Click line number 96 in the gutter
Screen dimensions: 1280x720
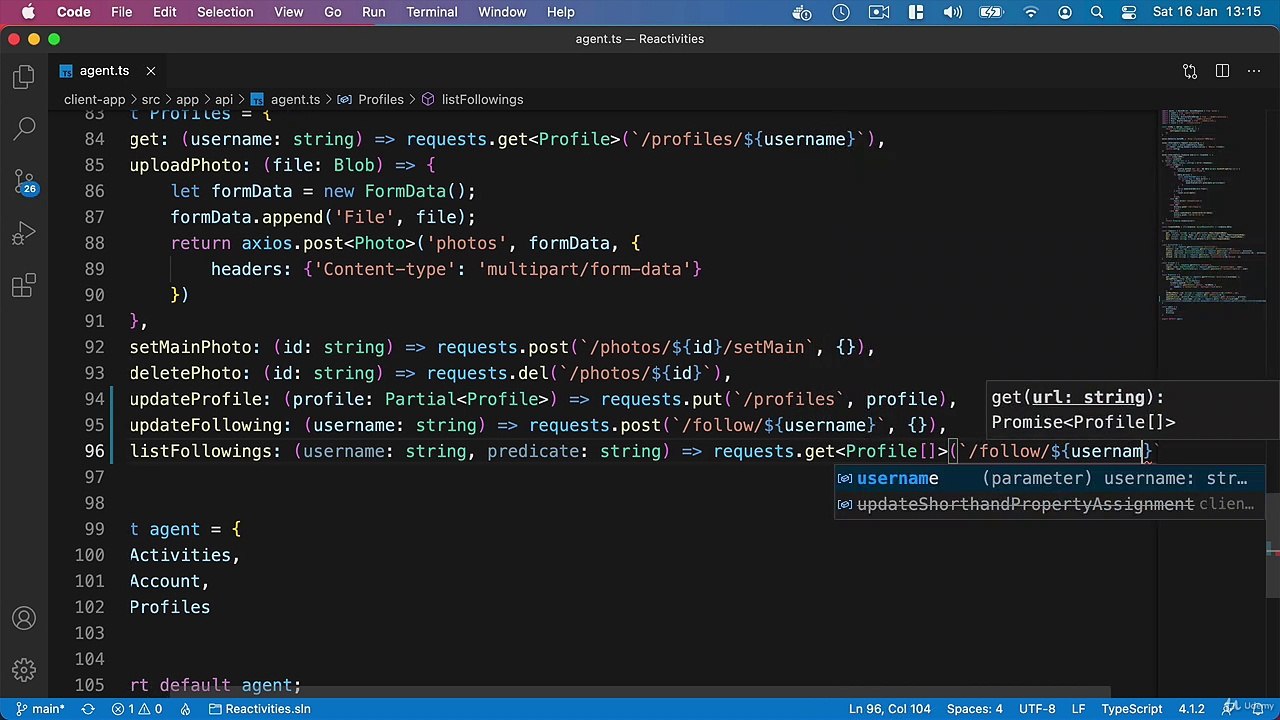tap(94, 451)
